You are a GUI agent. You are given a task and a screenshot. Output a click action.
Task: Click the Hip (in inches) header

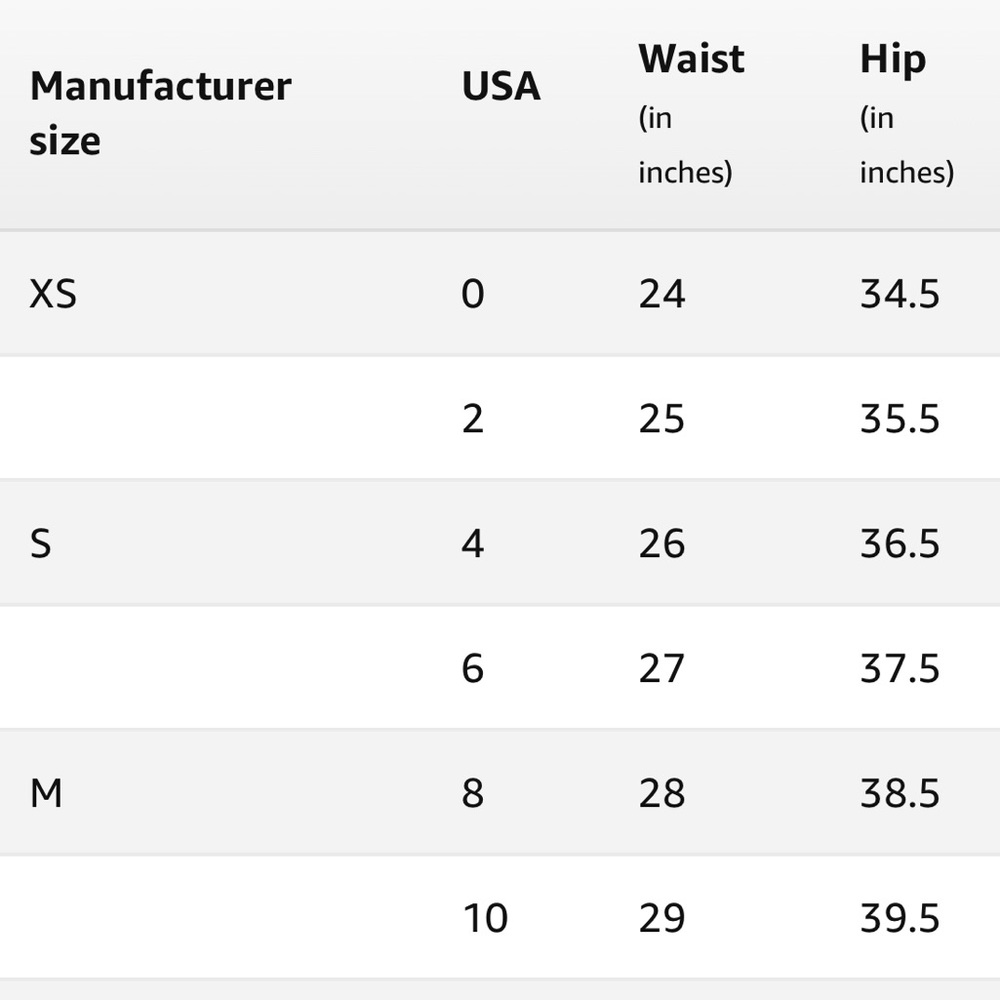907,114
